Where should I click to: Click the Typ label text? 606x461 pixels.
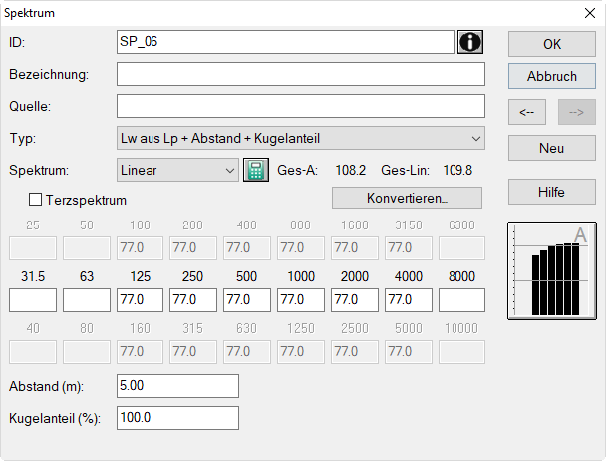click(x=22, y=138)
